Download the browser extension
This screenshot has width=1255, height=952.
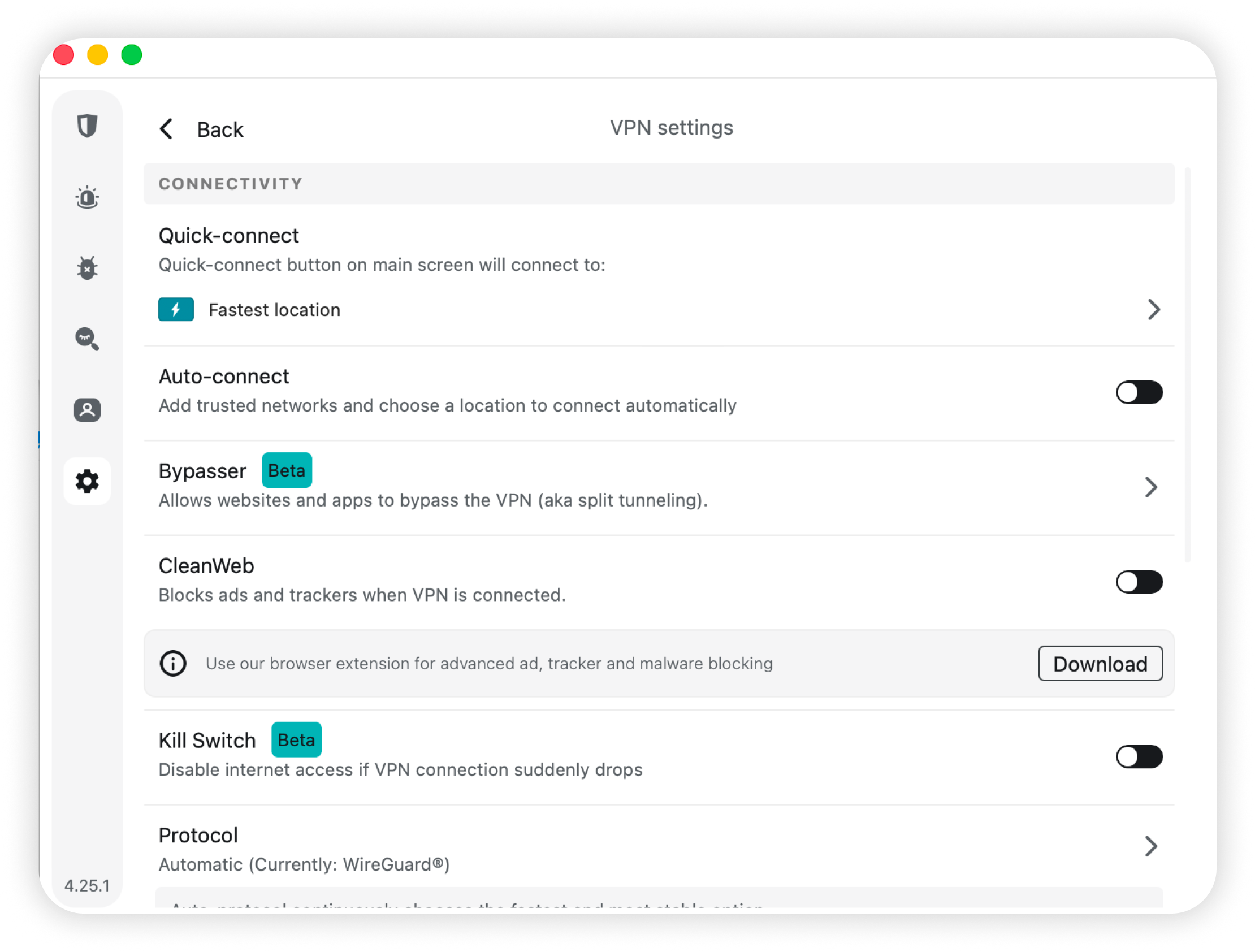pos(1100,663)
